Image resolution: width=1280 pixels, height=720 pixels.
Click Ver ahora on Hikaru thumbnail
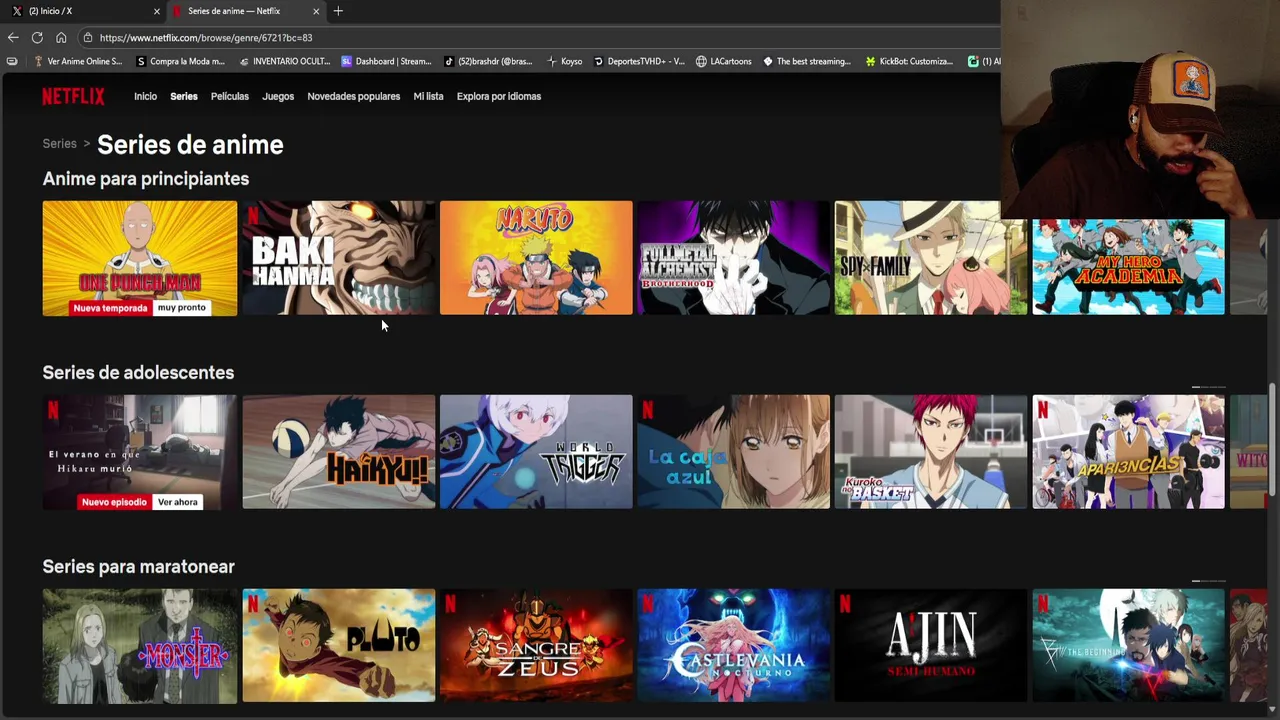(178, 502)
